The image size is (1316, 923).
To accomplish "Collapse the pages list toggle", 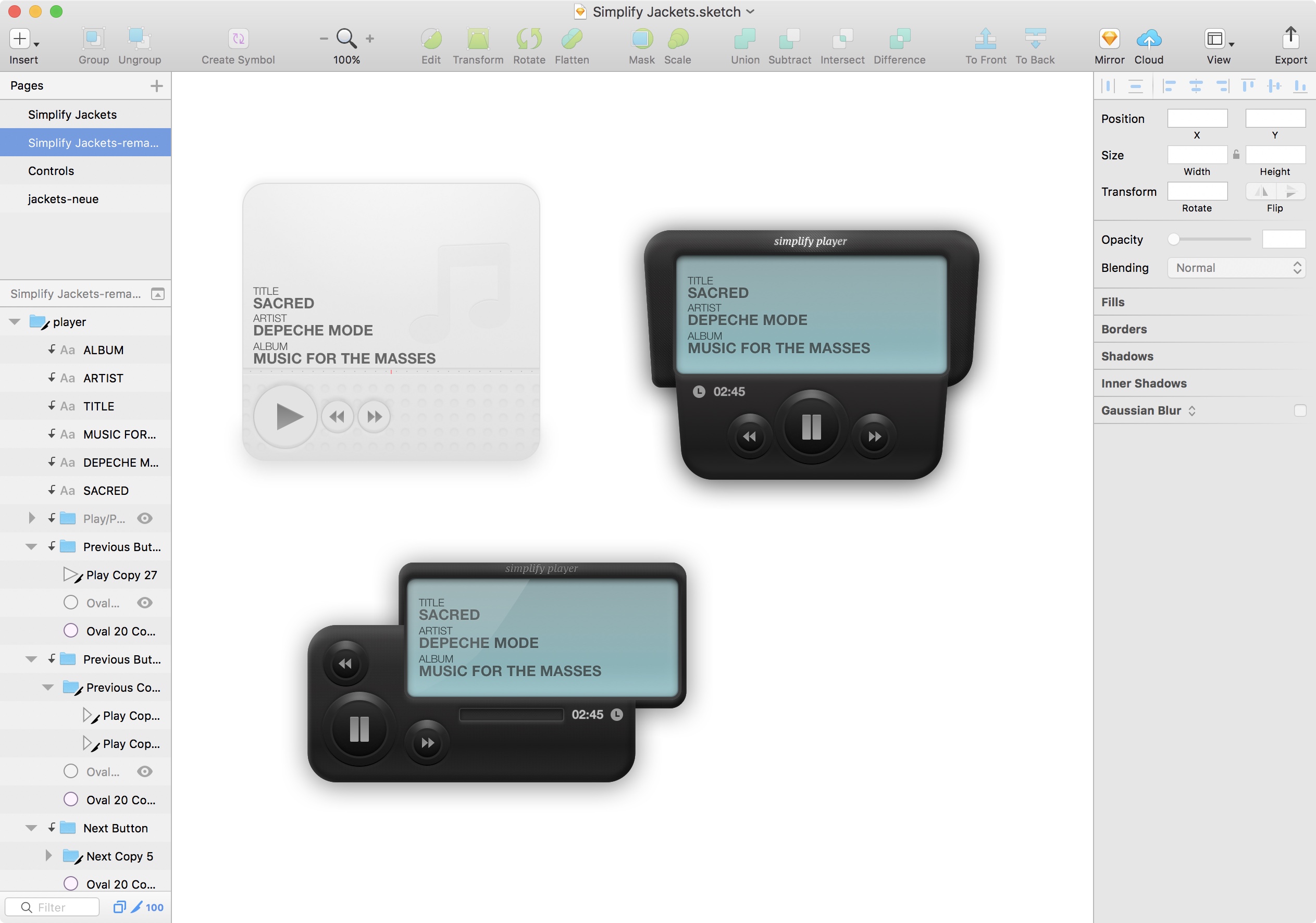I will [x=158, y=294].
